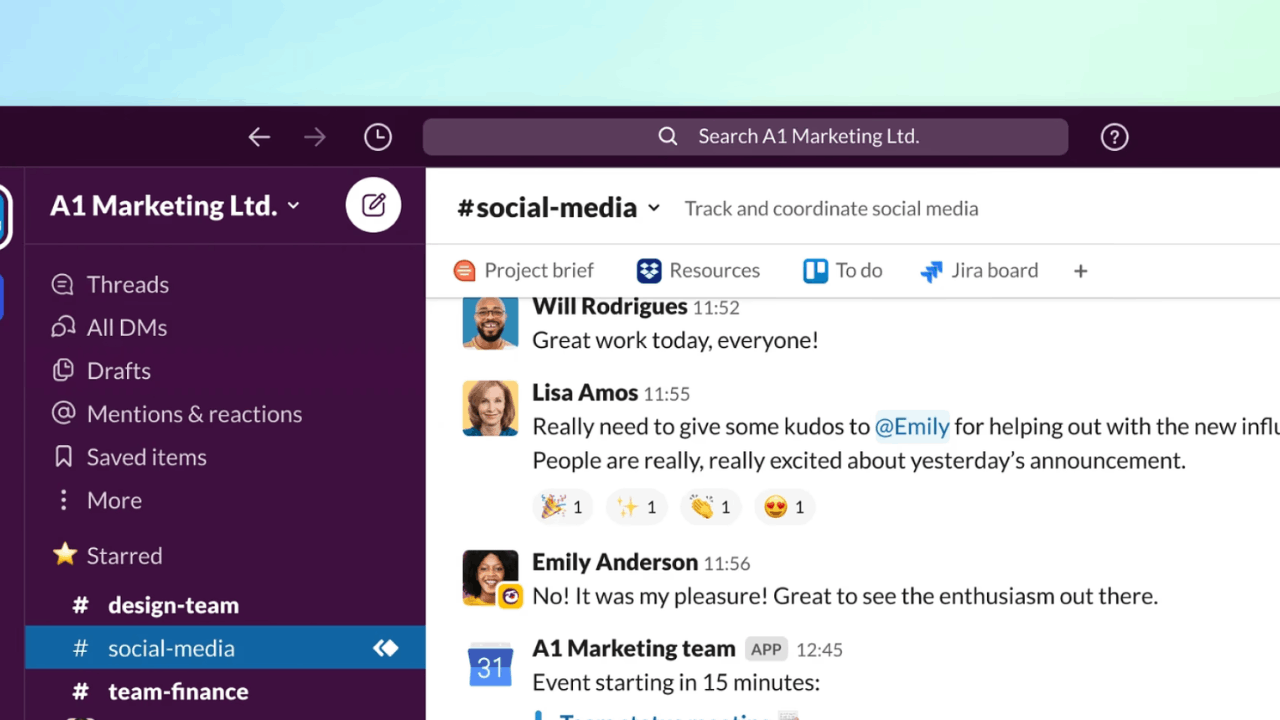Add a bookmark with the plus icon
1280x720 pixels.
1080,271
